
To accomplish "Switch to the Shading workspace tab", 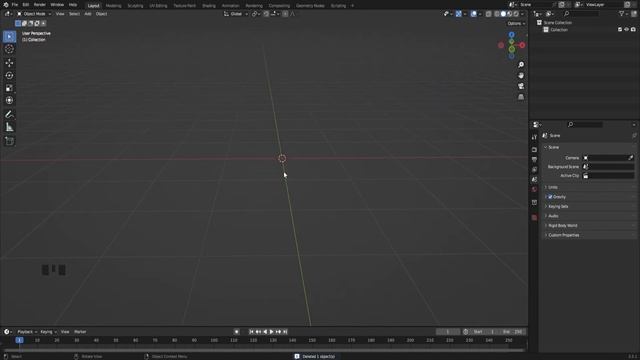I will click(x=209, y=6).
